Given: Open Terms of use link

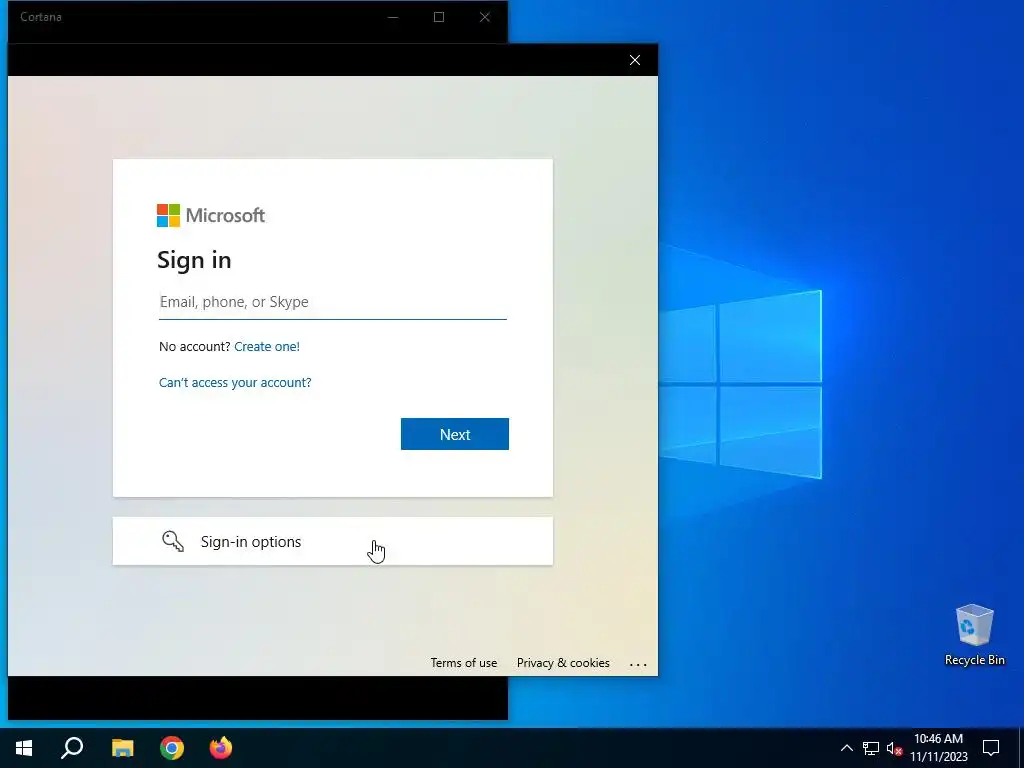Looking at the screenshot, I should coord(464,663).
